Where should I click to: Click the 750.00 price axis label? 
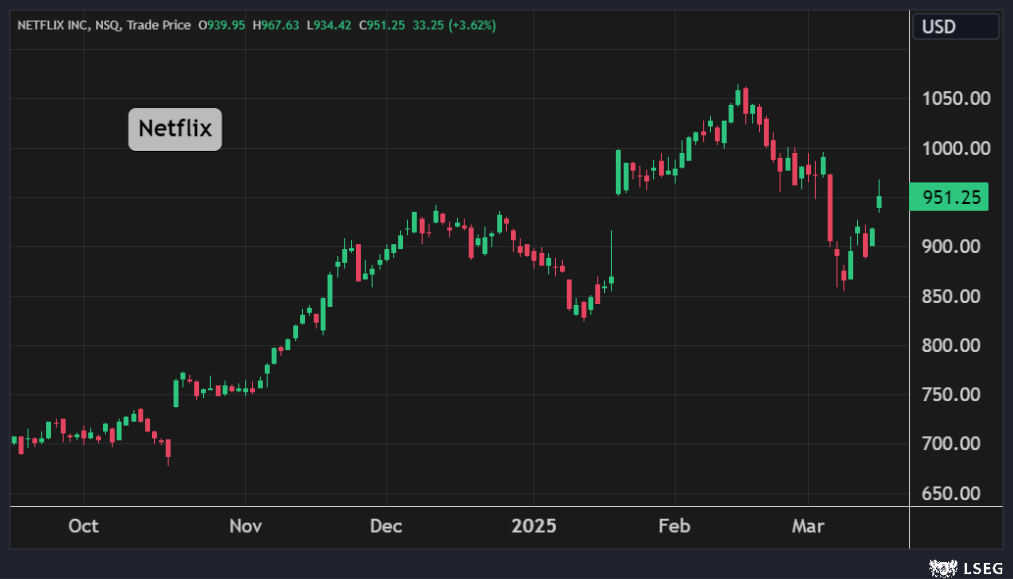pos(957,394)
